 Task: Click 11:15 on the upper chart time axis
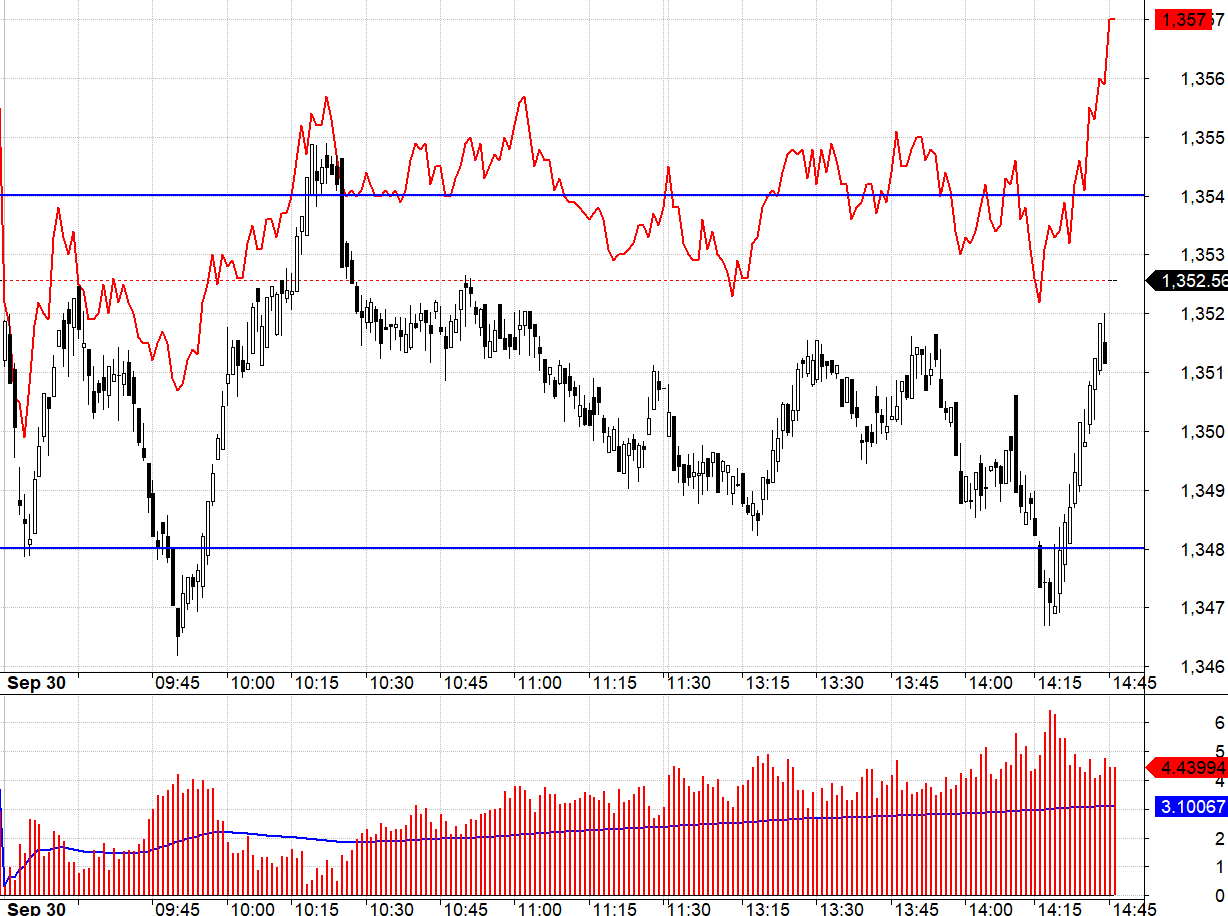tap(614, 683)
